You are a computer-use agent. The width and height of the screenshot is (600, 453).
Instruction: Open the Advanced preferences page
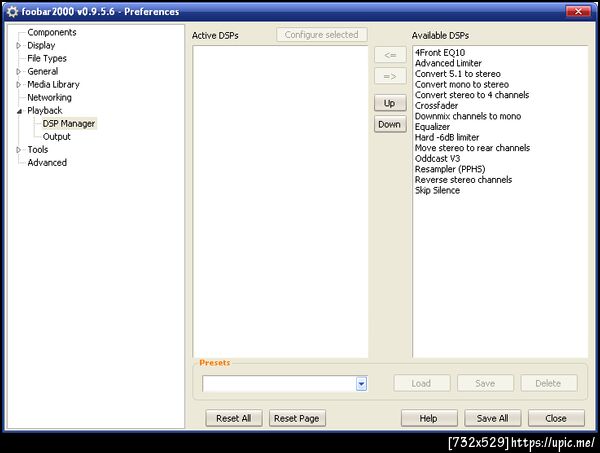[47, 163]
